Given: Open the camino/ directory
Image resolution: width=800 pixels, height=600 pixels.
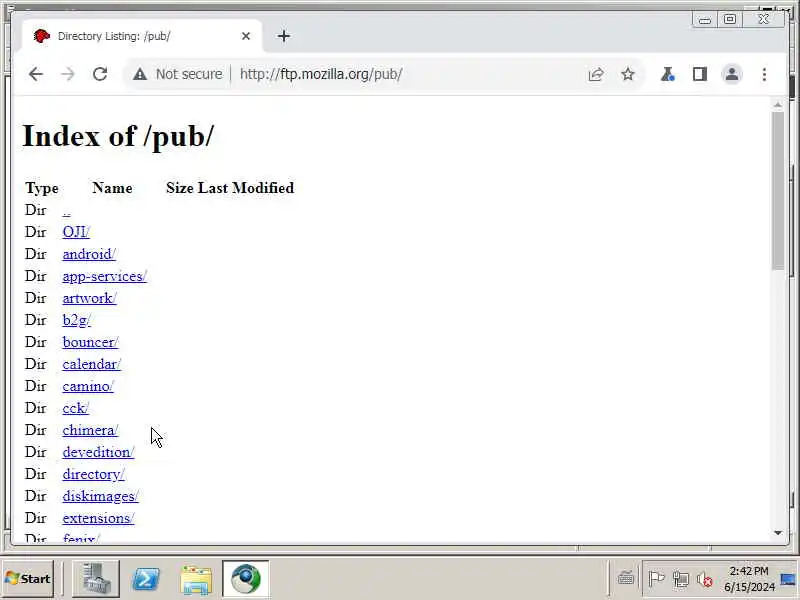Looking at the screenshot, I should 88,386.
